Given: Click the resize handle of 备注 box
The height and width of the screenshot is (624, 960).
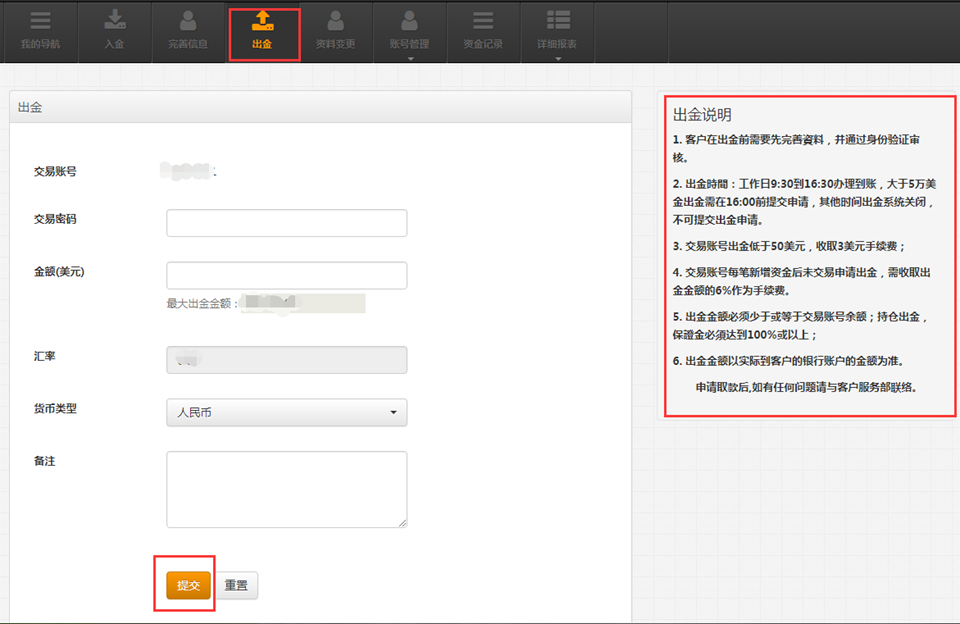Looking at the screenshot, I should coord(402,521).
